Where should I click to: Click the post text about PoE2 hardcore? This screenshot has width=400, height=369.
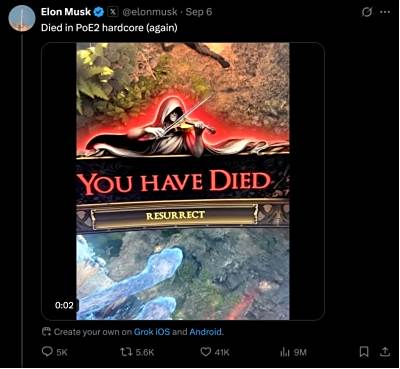(109, 28)
